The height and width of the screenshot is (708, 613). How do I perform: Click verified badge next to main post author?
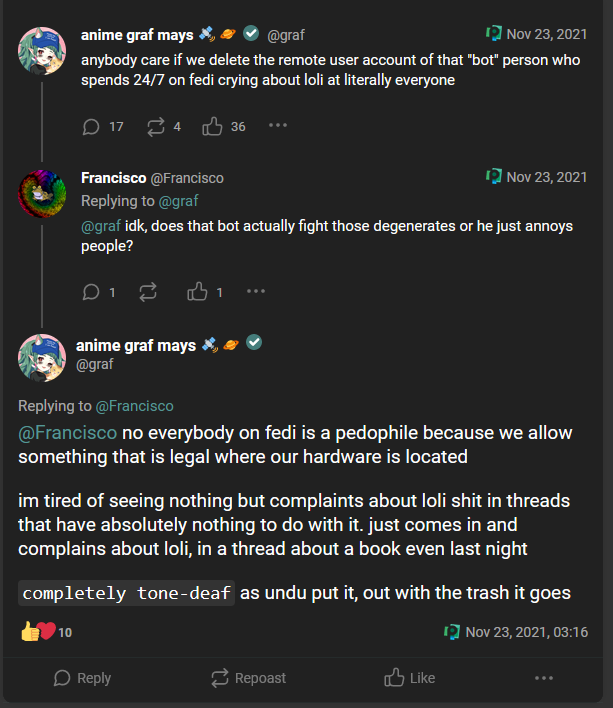[x=255, y=343]
